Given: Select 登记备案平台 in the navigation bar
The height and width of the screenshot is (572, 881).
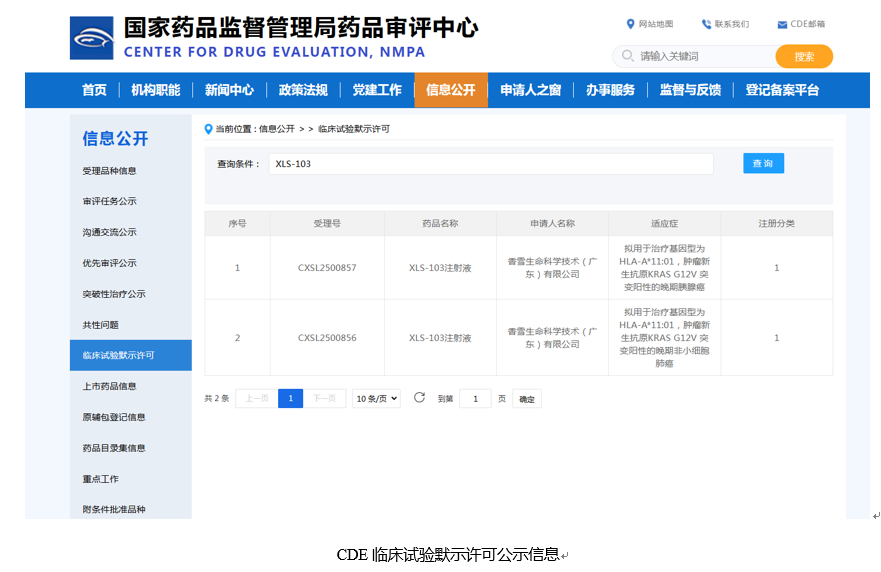Looking at the screenshot, I should (x=782, y=90).
